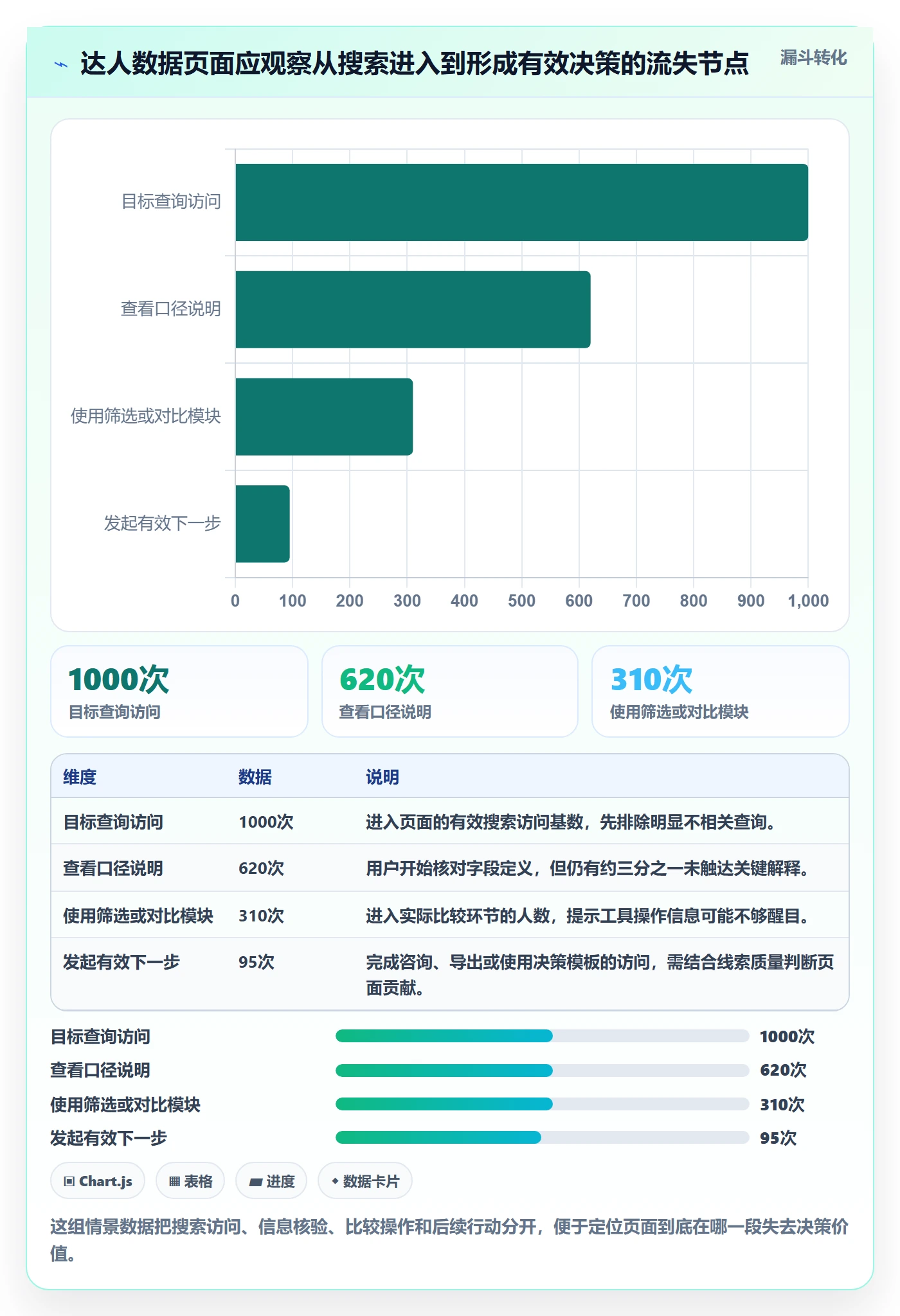Click the 数据 column header in the table
This screenshot has height=1316, width=900.
click(x=255, y=777)
